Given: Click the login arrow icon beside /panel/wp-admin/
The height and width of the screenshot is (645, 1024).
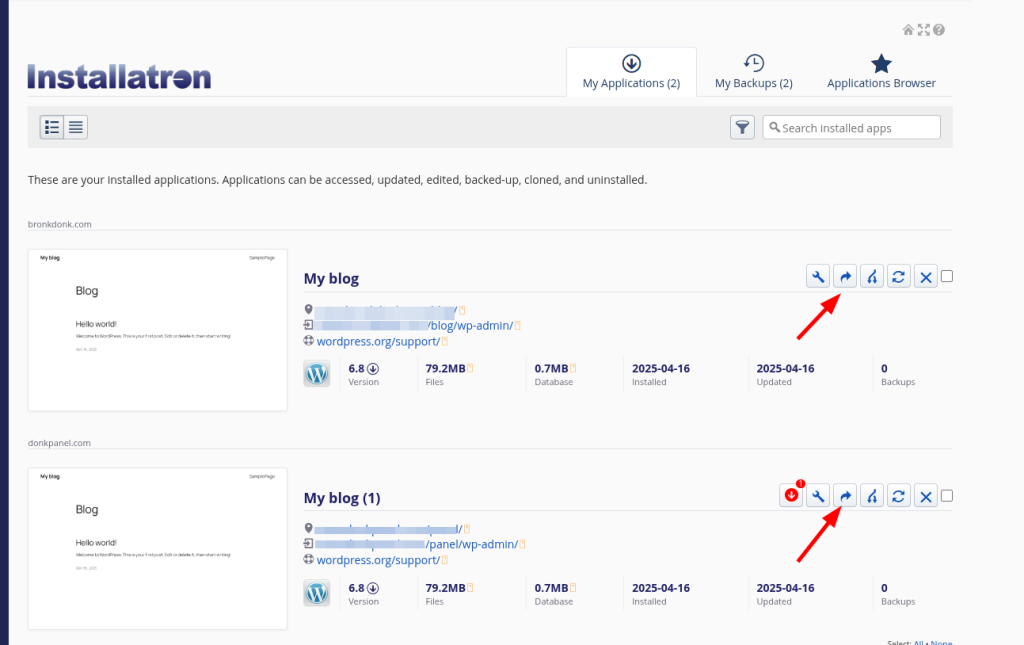Looking at the screenshot, I should (x=308, y=543).
